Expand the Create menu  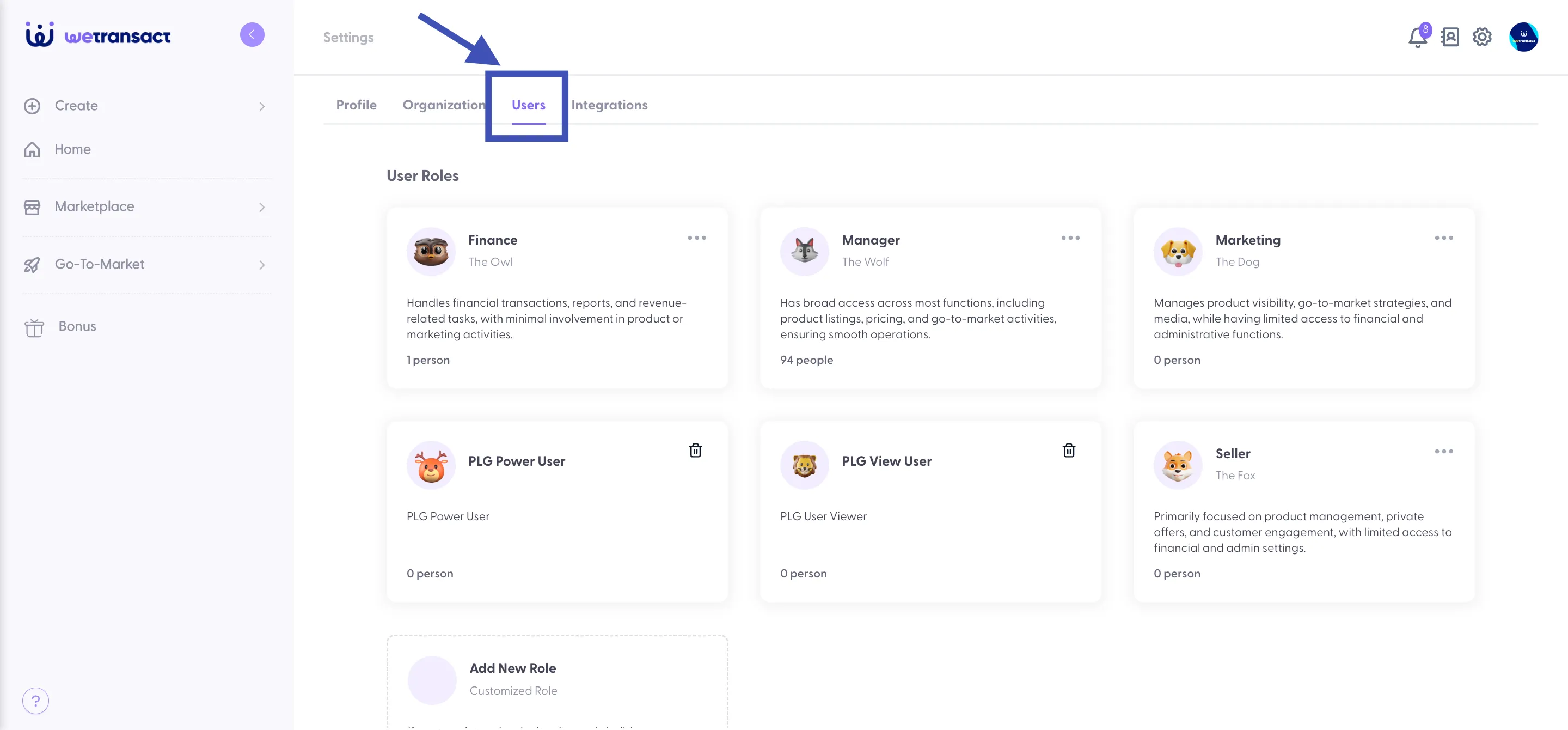[146, 106]
